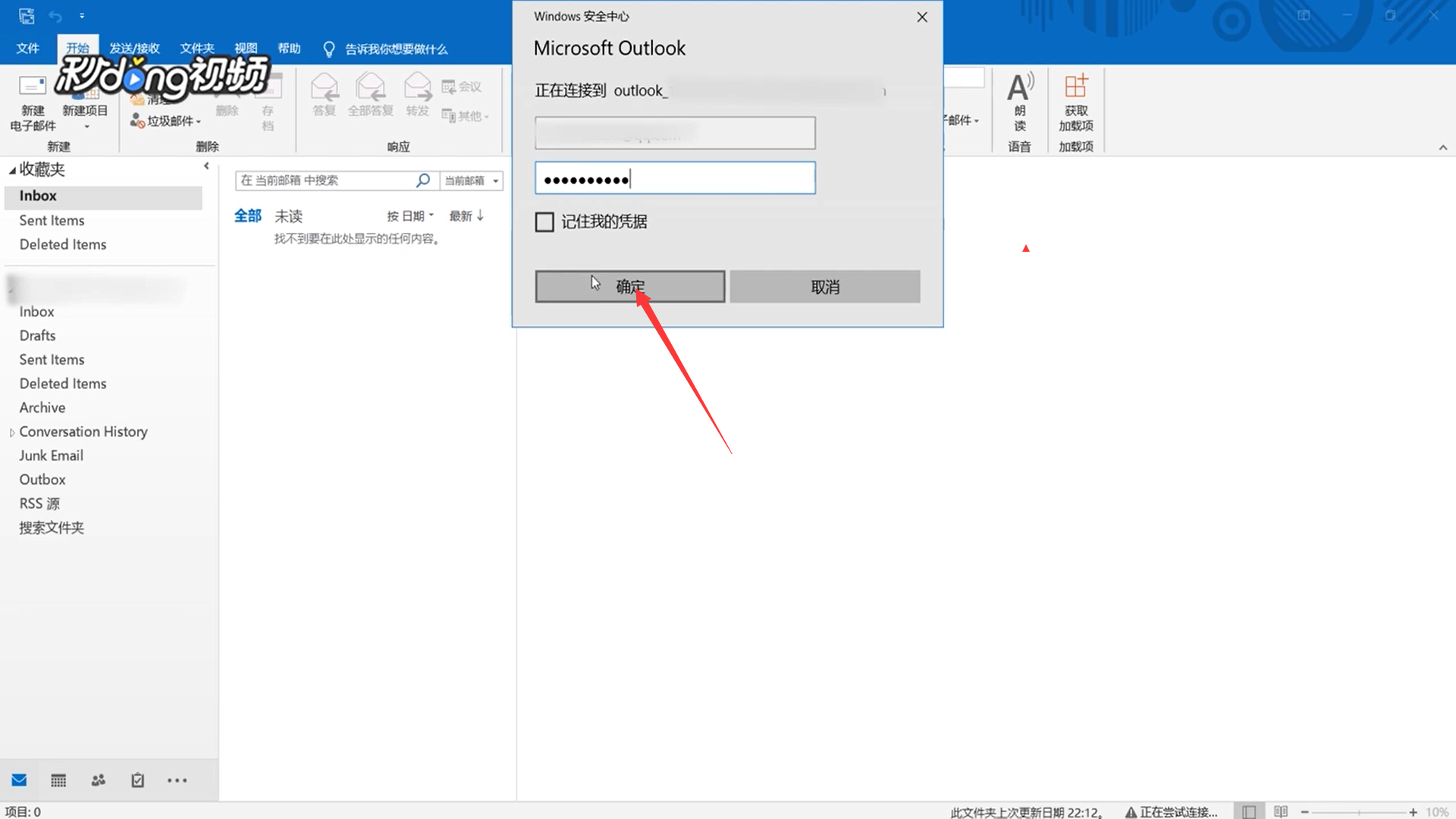Click the zoom out minus button

1304,812
